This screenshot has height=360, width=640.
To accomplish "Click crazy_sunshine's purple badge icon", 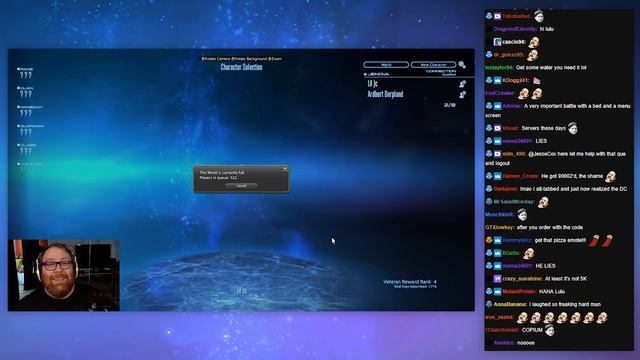I will pos(497,279).
